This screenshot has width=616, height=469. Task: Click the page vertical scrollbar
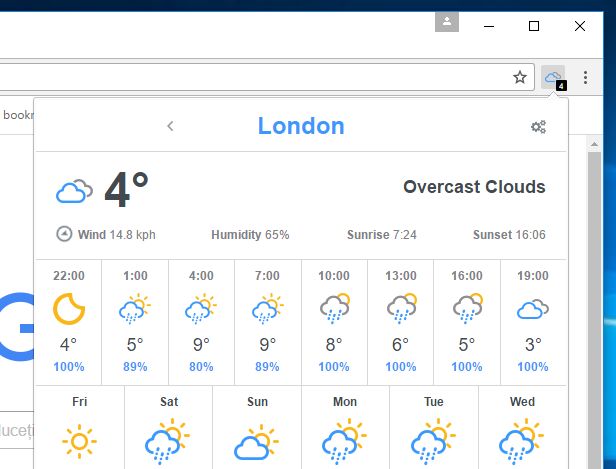(x=594, y=300)
